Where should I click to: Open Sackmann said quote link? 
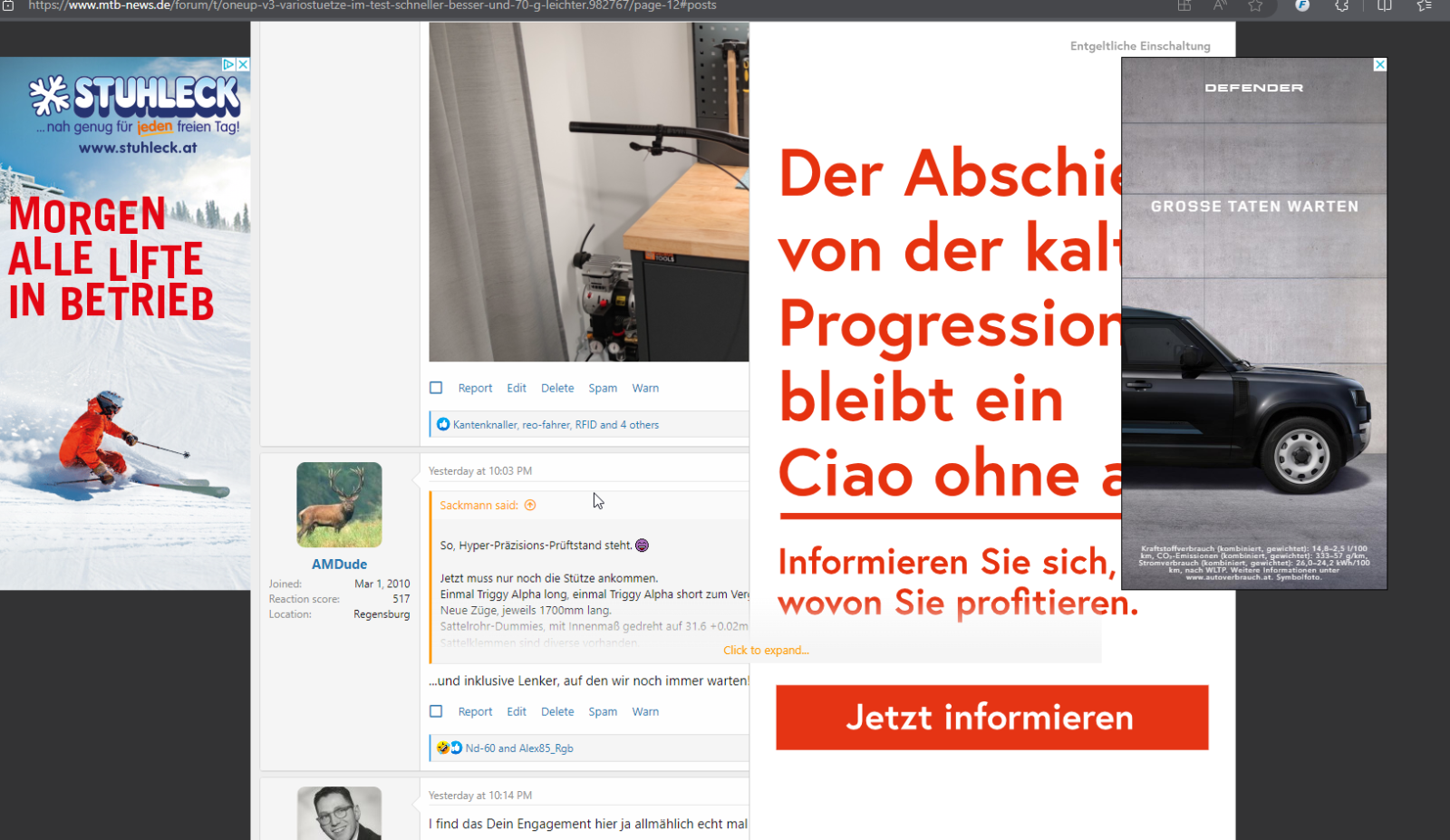tap(478, 506)
